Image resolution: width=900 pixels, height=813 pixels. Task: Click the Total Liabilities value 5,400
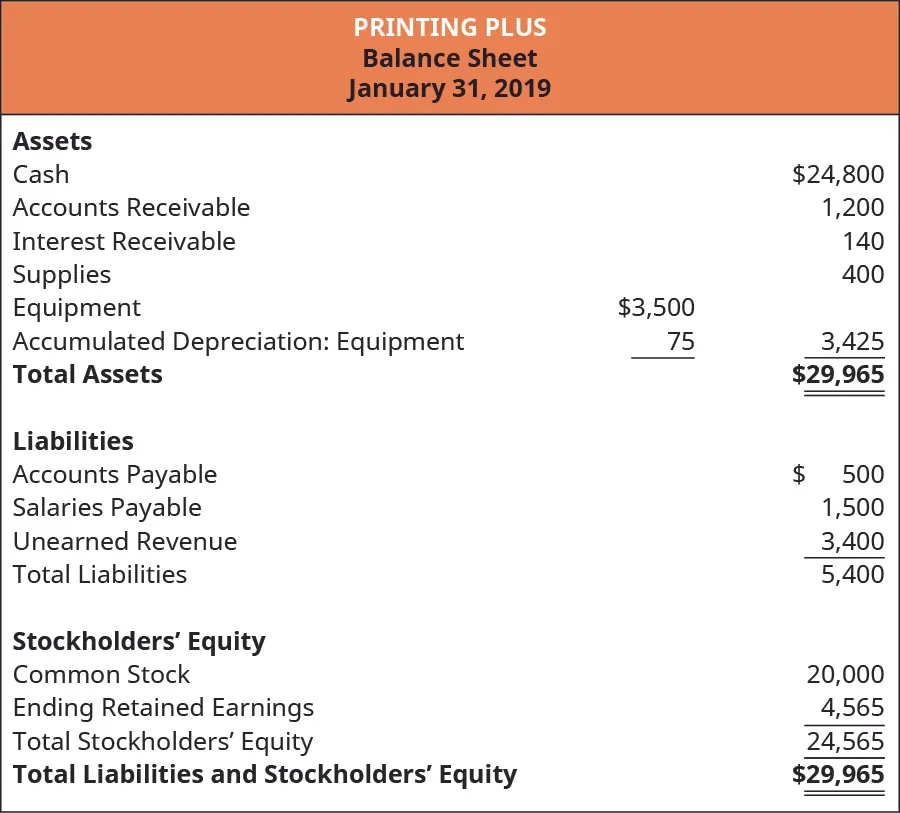(x=852, y=574)
